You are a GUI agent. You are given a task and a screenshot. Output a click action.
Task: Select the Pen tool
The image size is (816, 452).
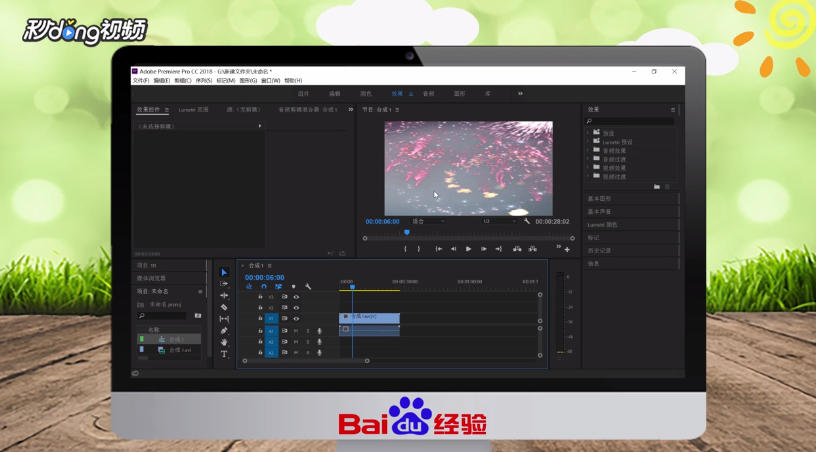click(x=224, y=330)
